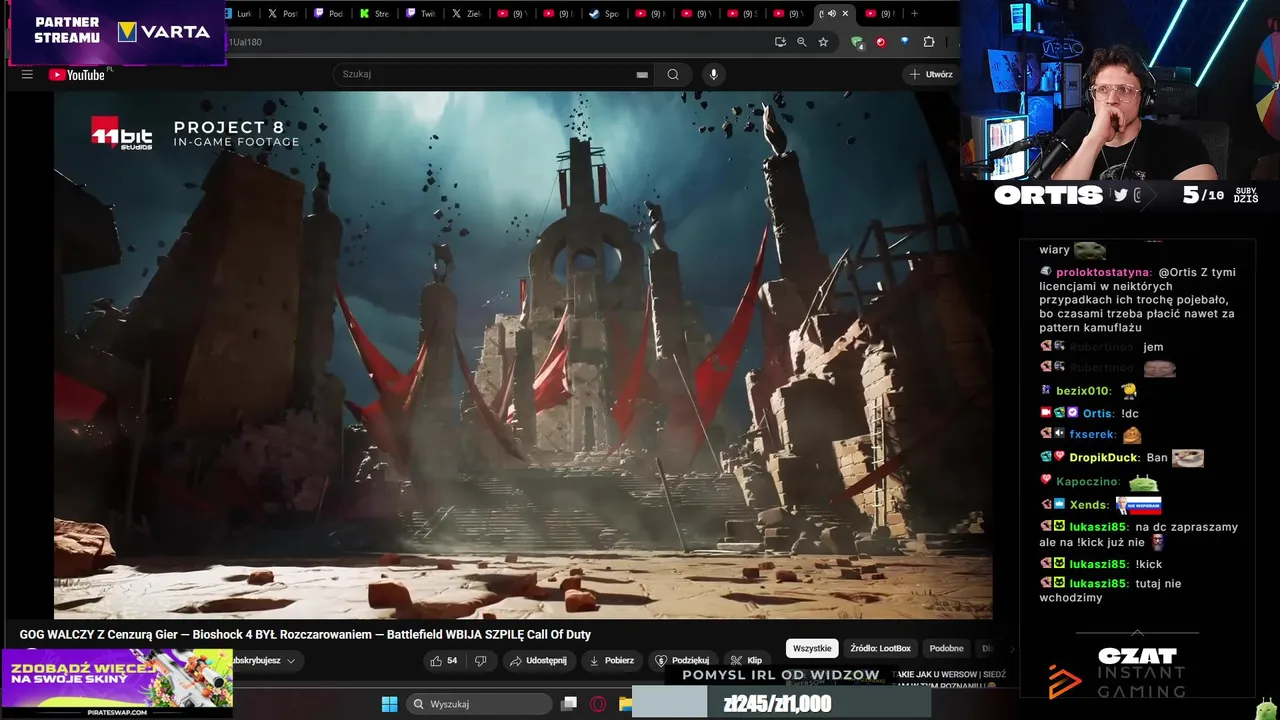Click the Varta partner streamu banner
The width and height of the screenshot is (1280, 720).
click(118, 32)
